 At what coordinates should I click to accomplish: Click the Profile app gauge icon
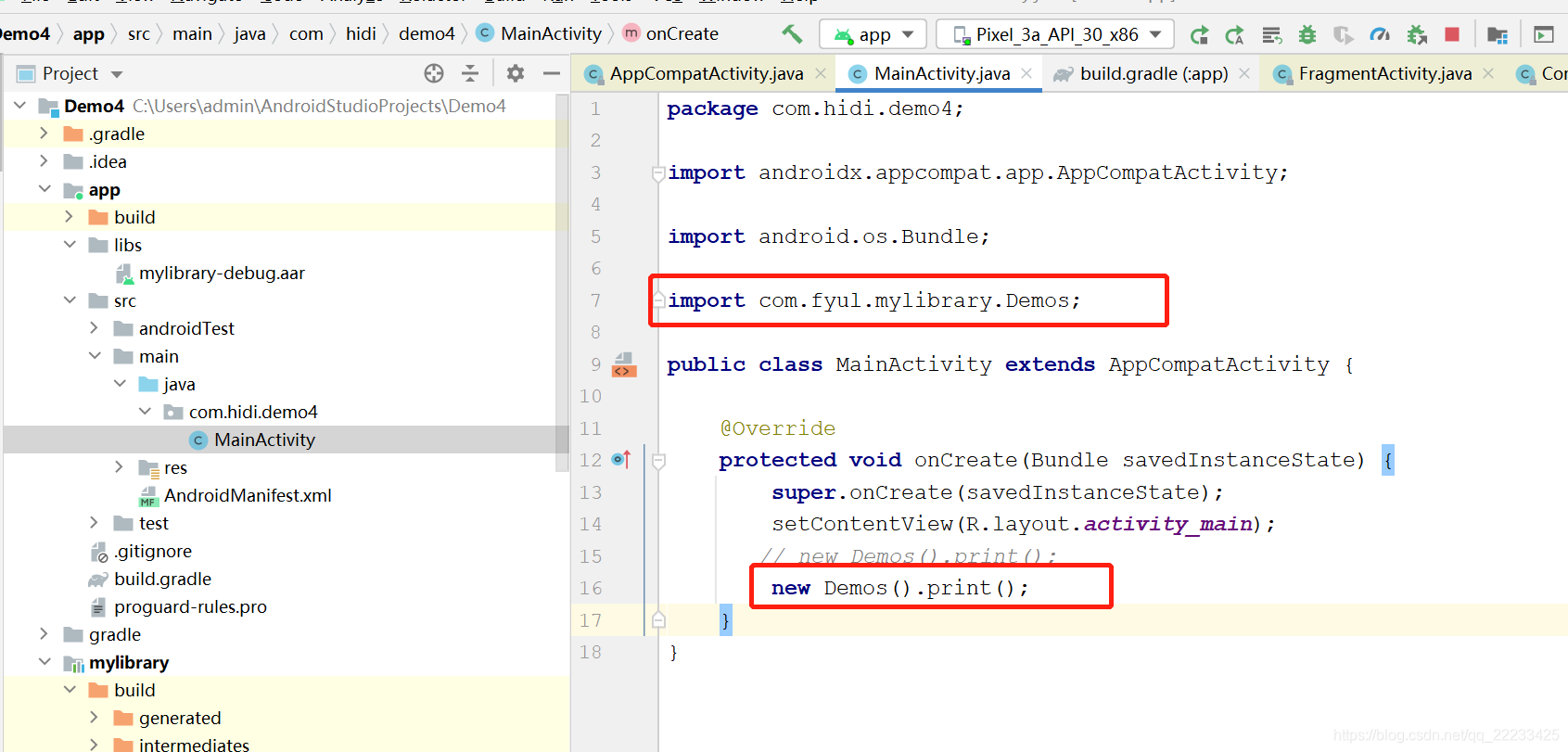1380,35
